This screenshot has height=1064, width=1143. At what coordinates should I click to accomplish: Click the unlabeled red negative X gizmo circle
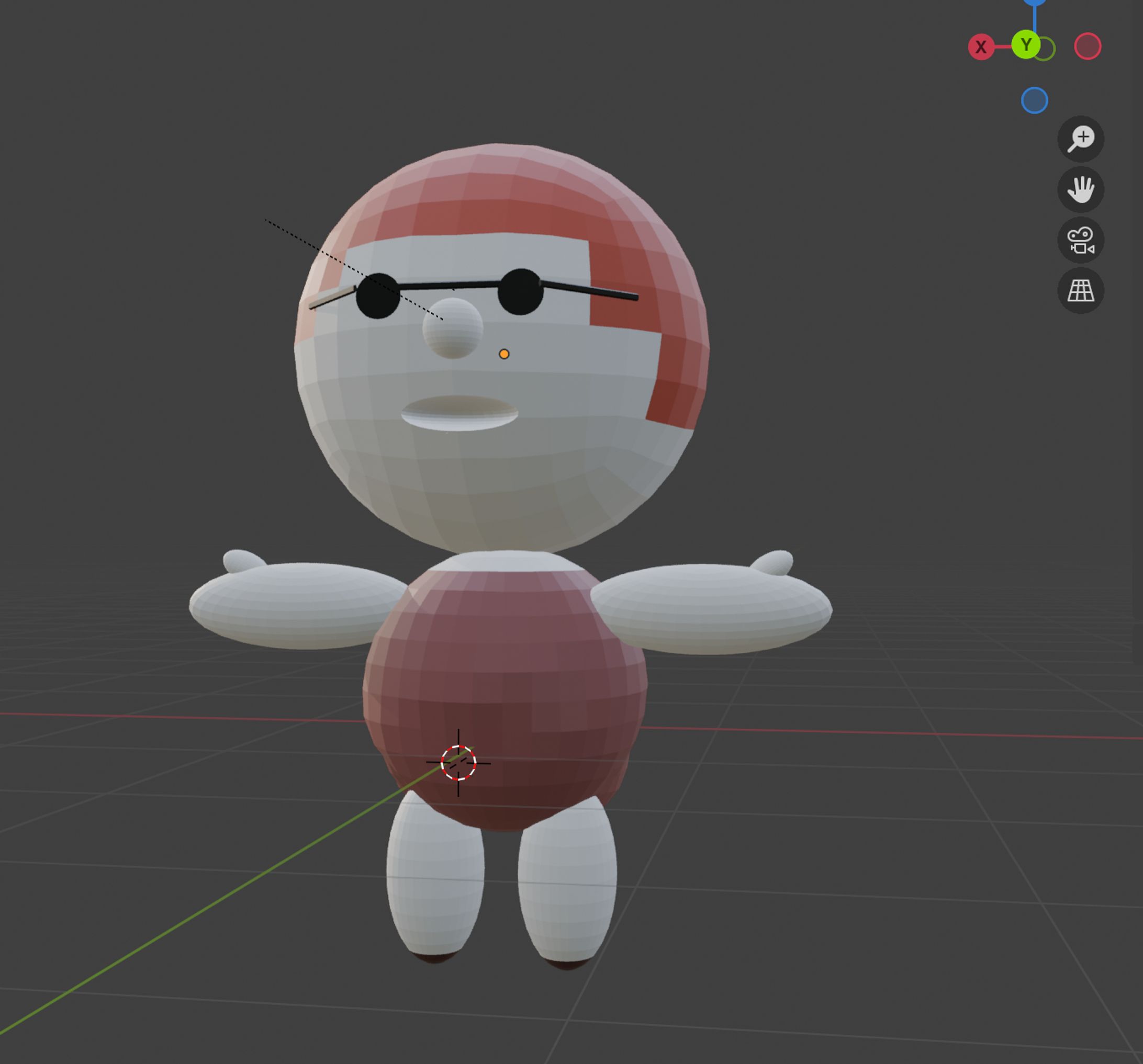[1087, 47]
